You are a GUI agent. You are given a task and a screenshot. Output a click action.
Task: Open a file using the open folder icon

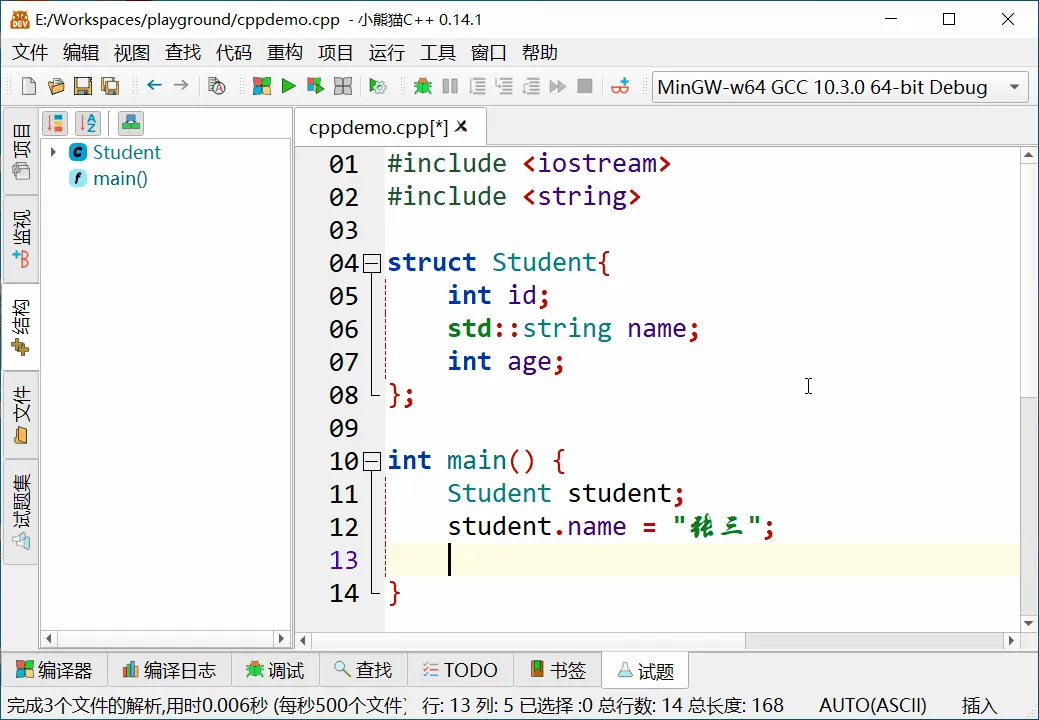(56, 87)
